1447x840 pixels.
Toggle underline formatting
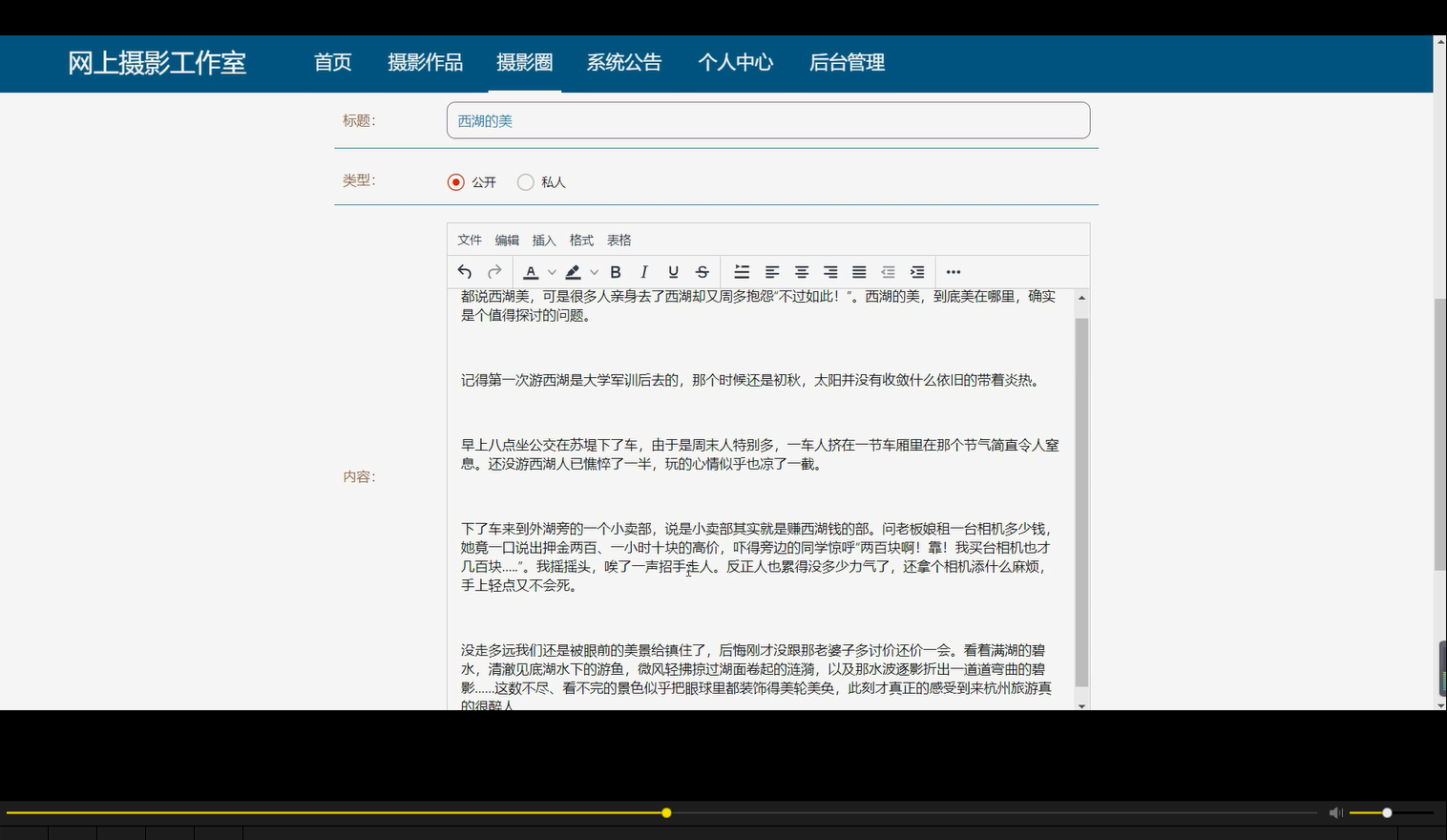click(673, 271)
